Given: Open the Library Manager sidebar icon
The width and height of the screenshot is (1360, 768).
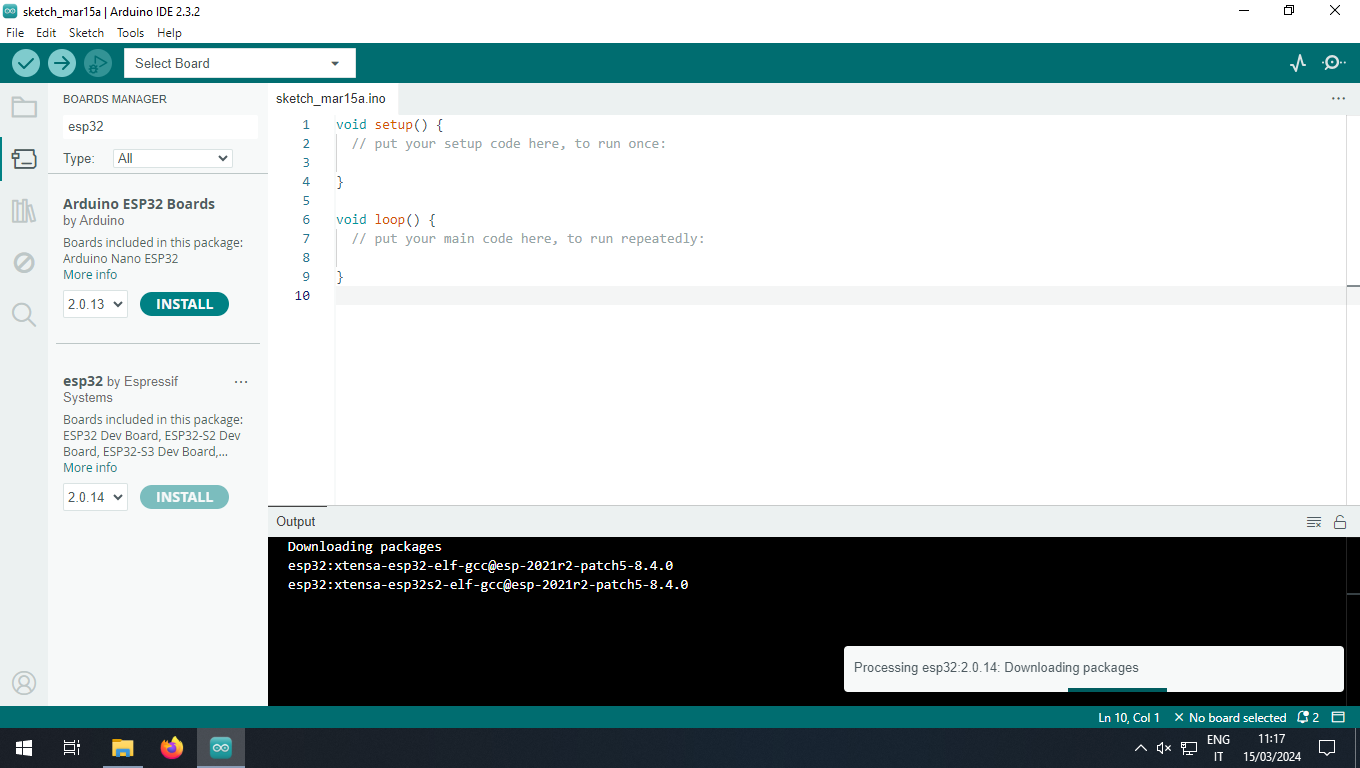Looking at the screenshot, I should click(x=24, y=211).
